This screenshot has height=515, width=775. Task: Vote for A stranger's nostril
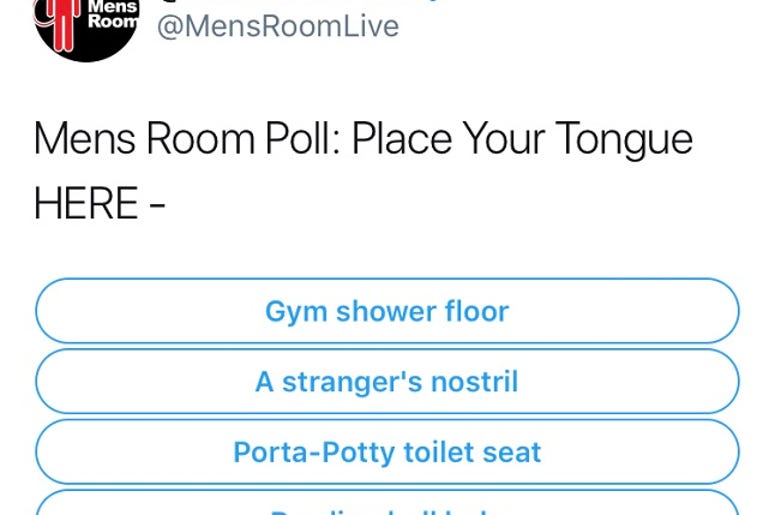coord(388,381)
